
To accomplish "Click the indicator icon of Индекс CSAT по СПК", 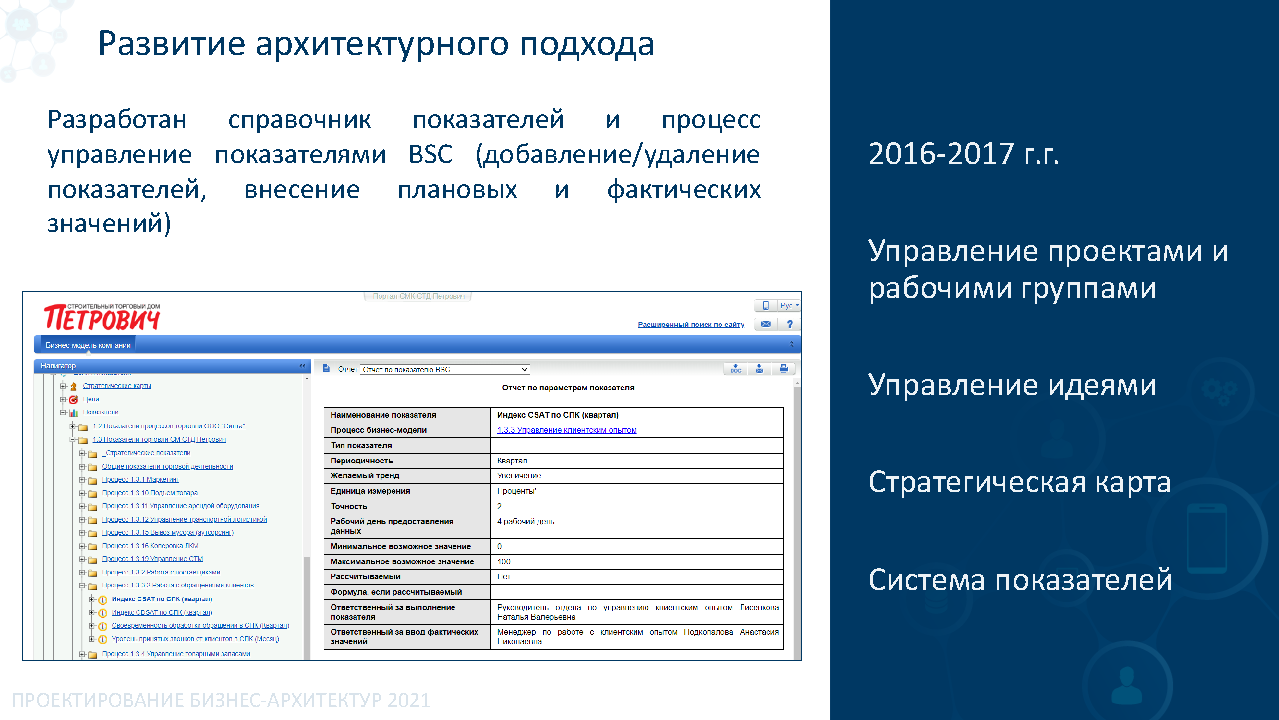I will click(102, 599).
